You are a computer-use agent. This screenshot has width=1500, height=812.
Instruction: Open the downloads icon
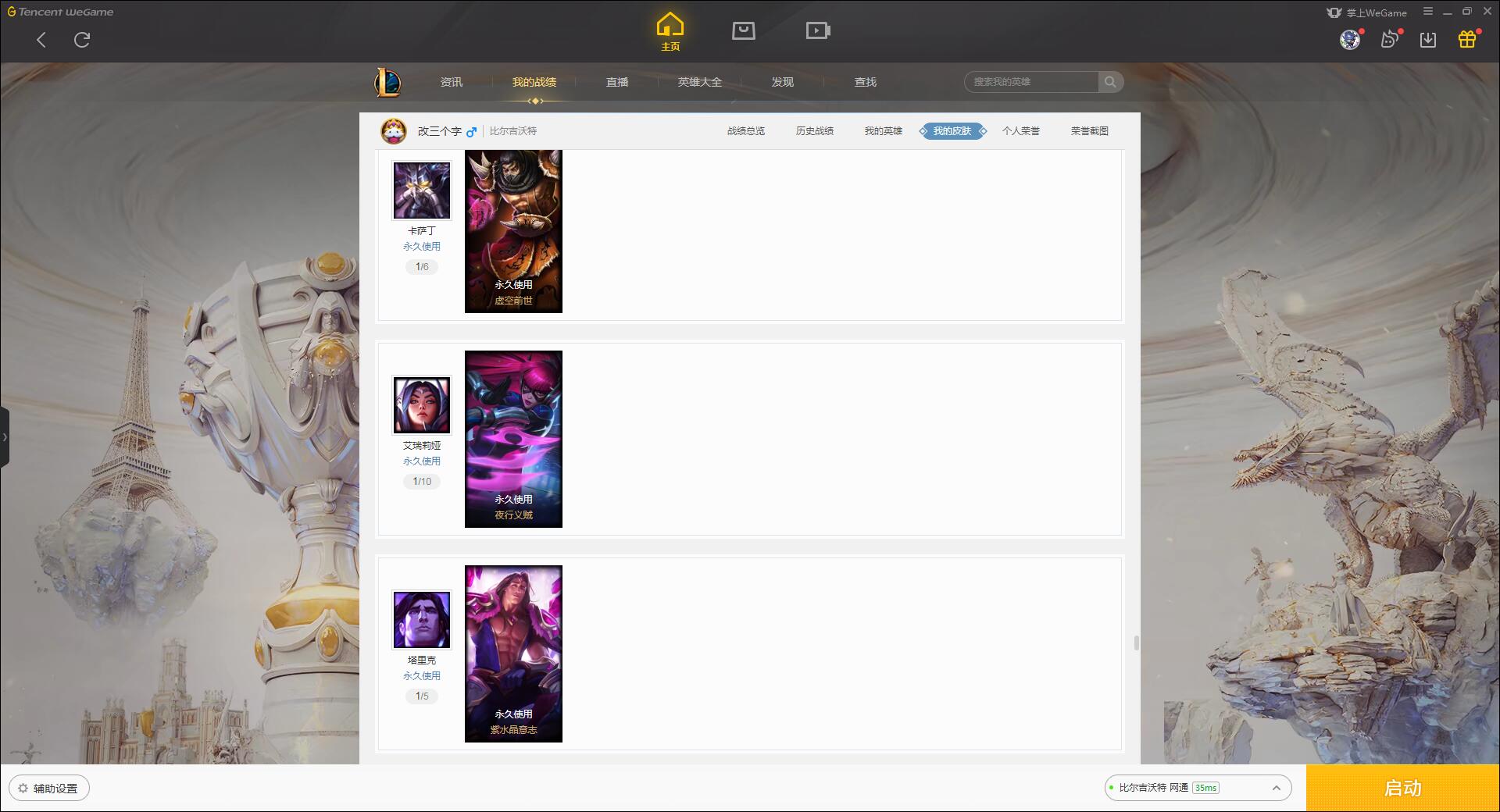click(x=1428, y=40)
